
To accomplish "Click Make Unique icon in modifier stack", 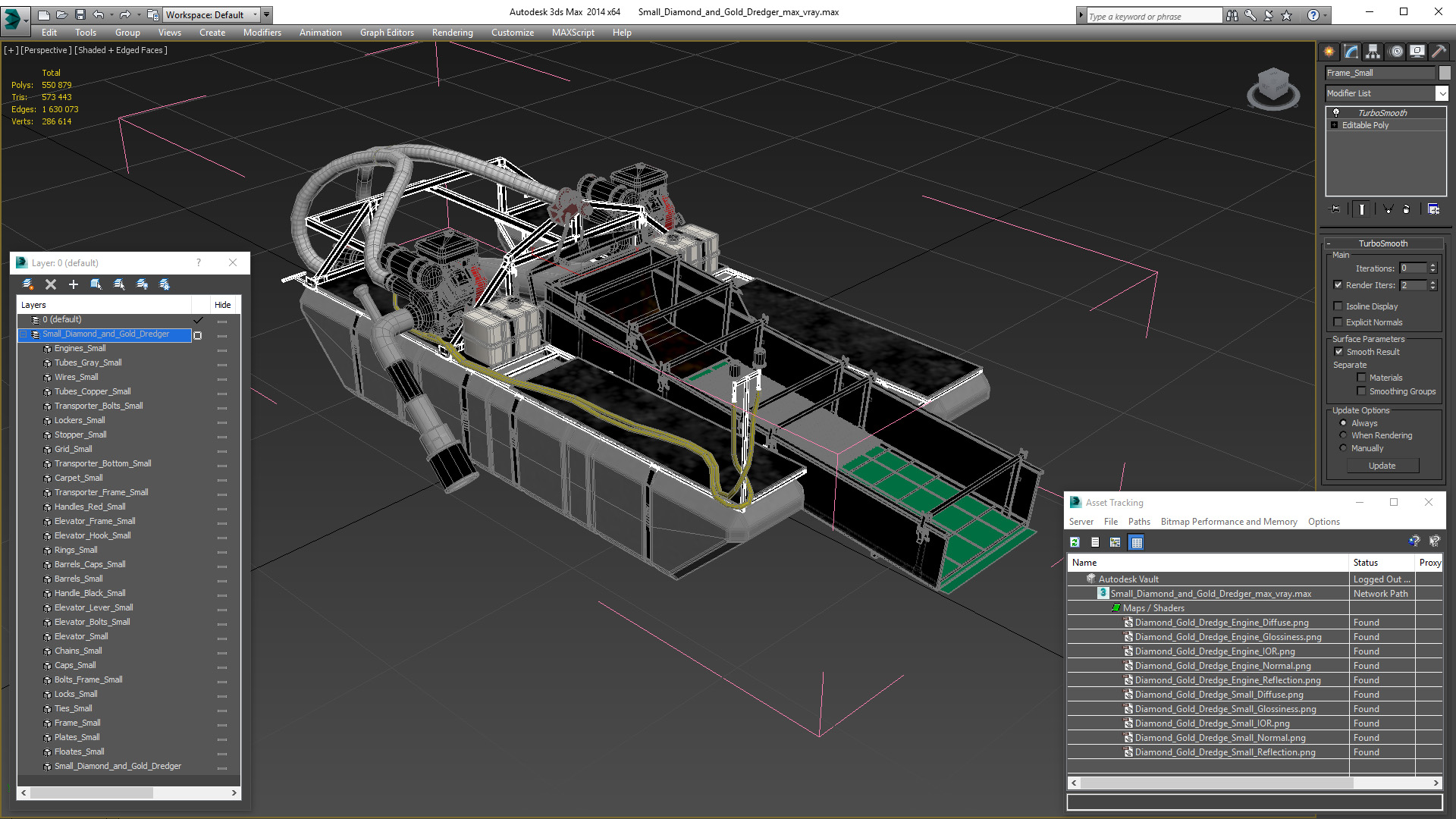I will [x=1388, y=209].
